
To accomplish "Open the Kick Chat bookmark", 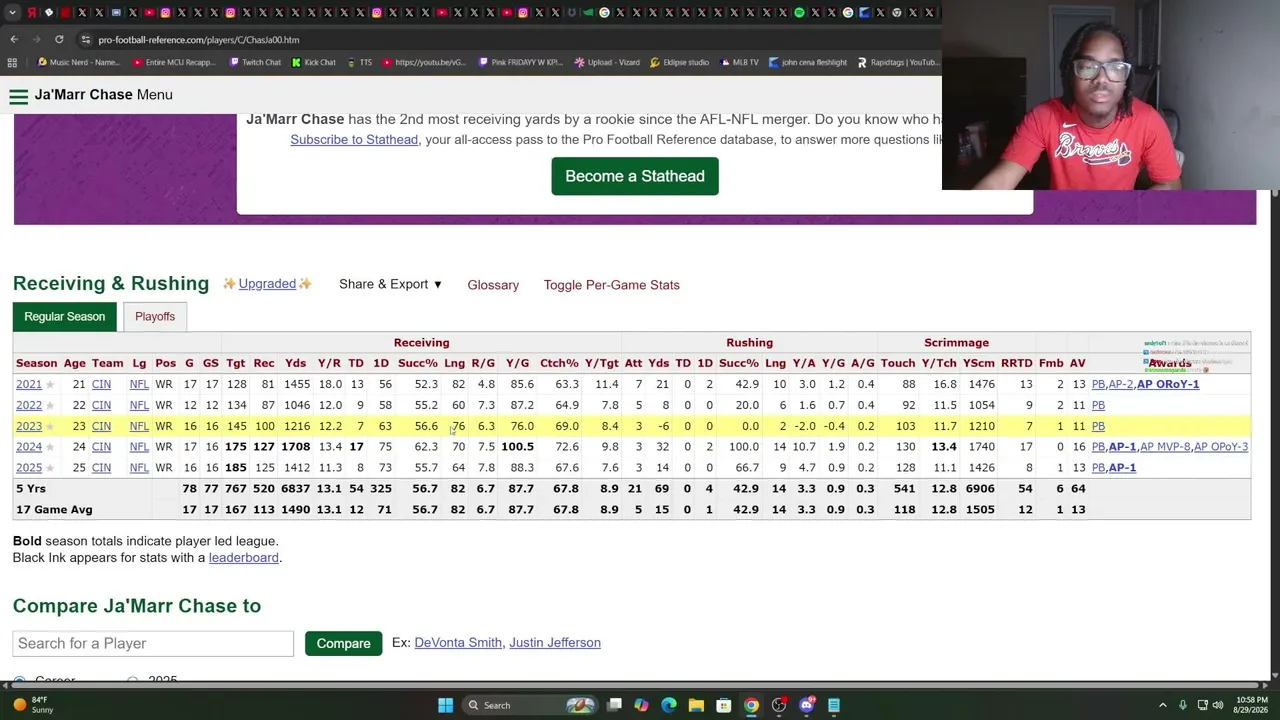I will [x=313, y=62].
